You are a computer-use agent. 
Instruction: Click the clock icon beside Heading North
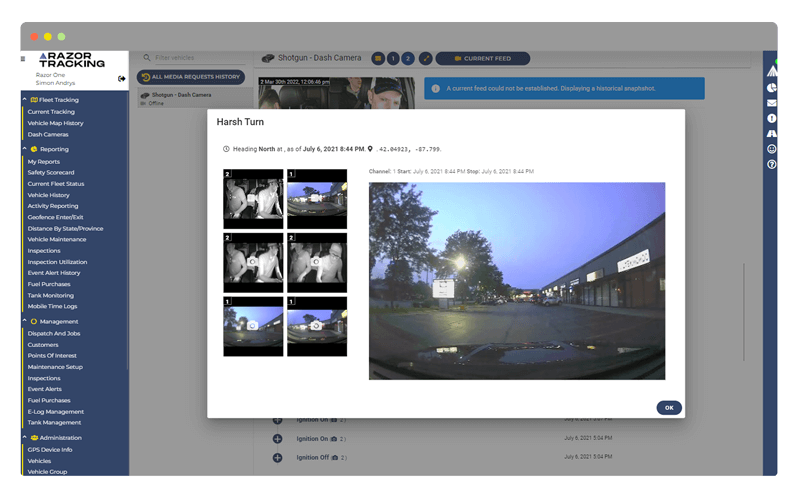pyautogui.click(x=226, y=149)
